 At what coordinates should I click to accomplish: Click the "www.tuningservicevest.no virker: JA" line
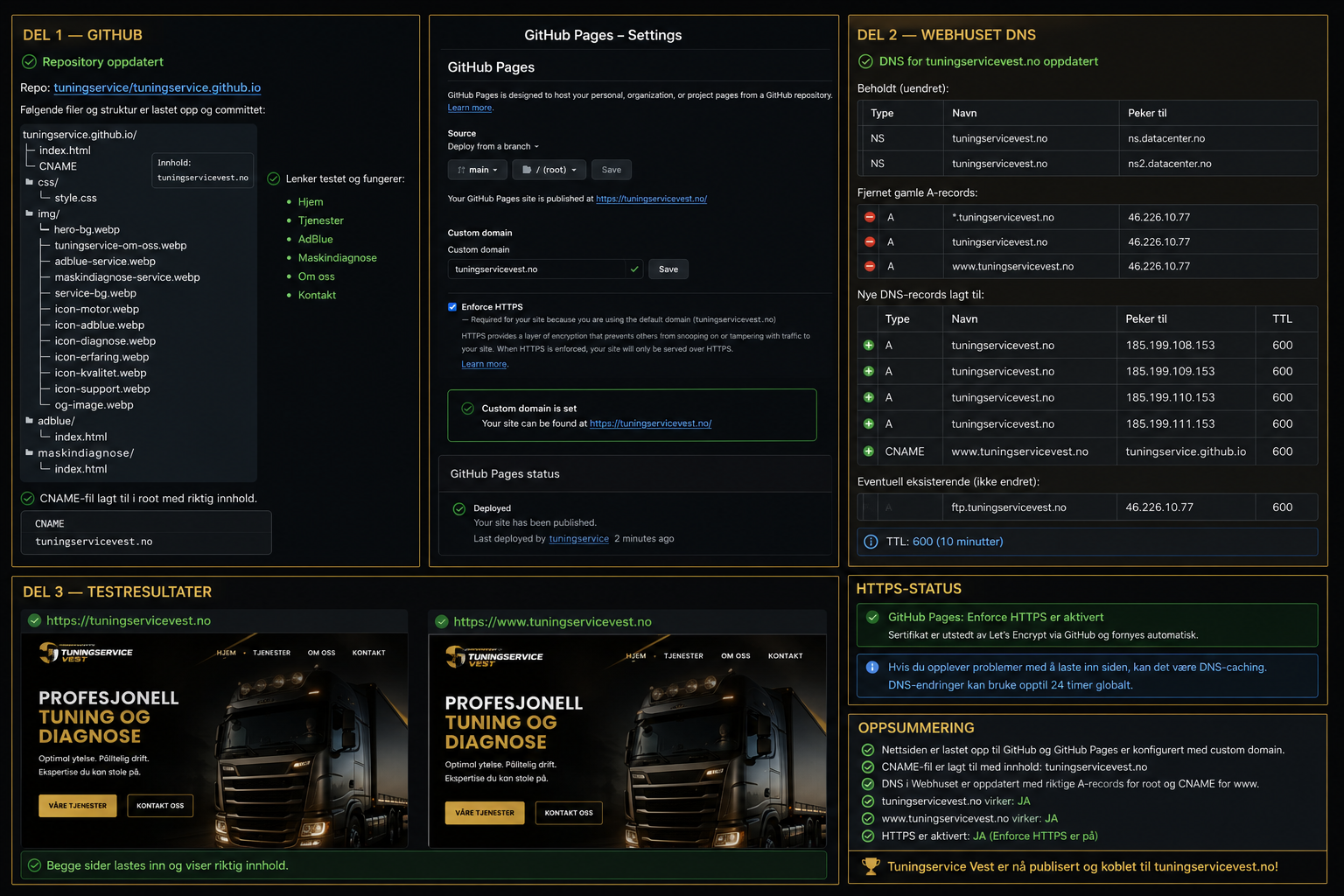969,819
